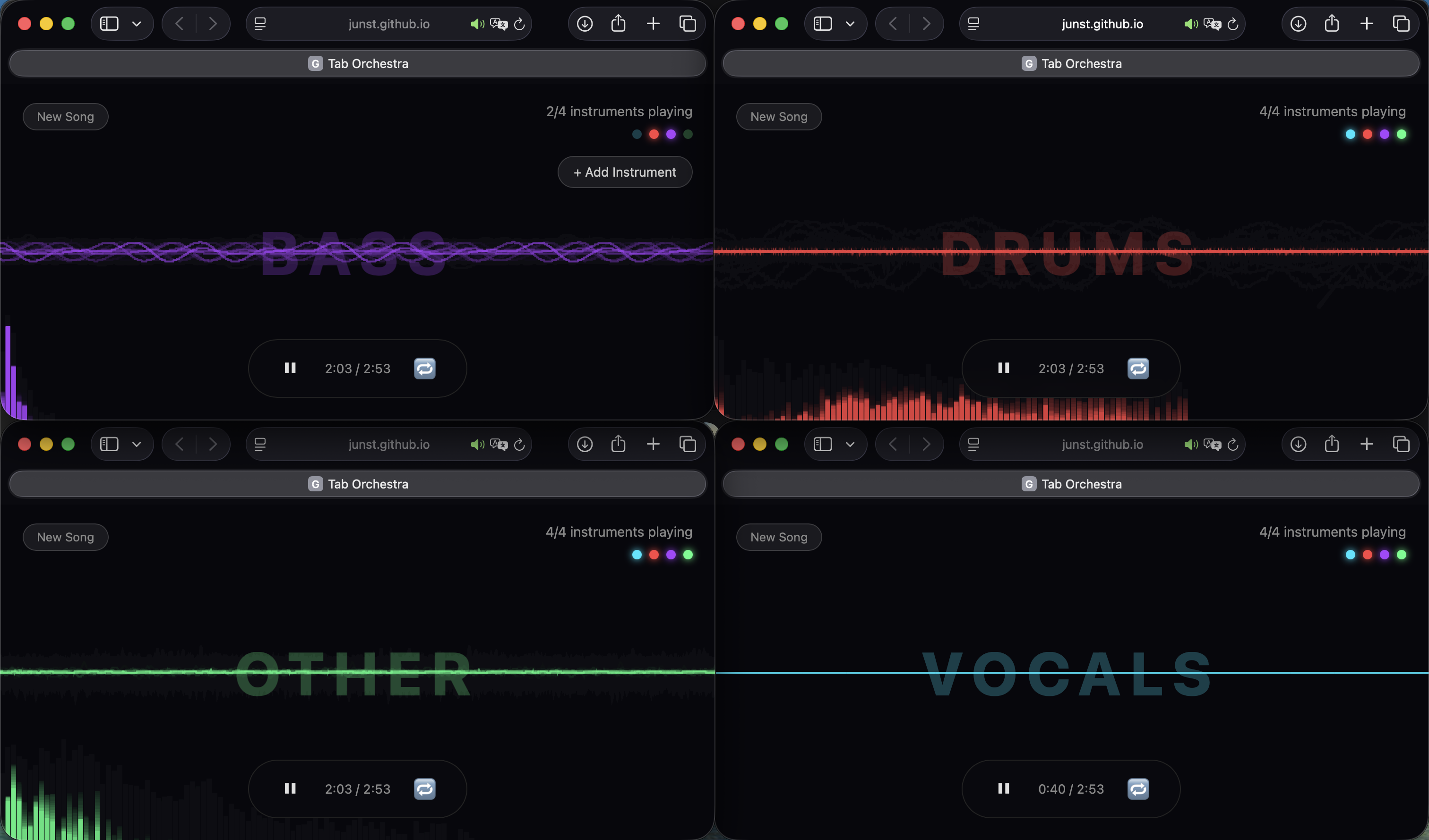This screenshot has height=840, width=1429.
Task: Click Add Instrument in the Bass window
Action: (x=625, y=172)
